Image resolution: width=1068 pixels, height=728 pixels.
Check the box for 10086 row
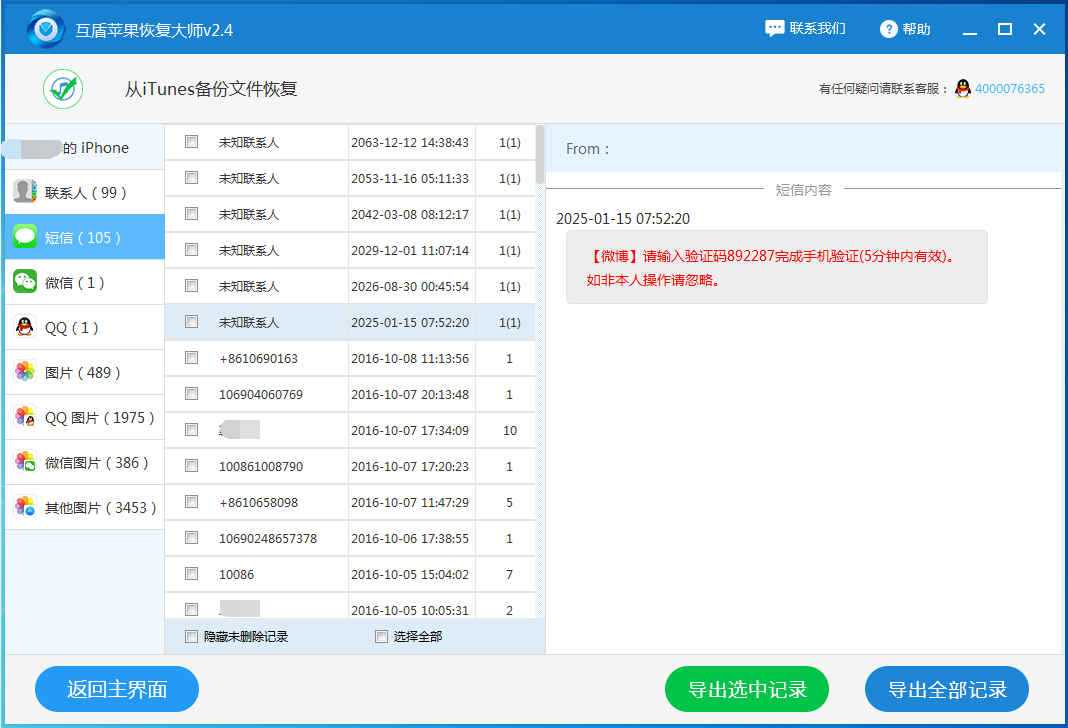tap(191, 574)
